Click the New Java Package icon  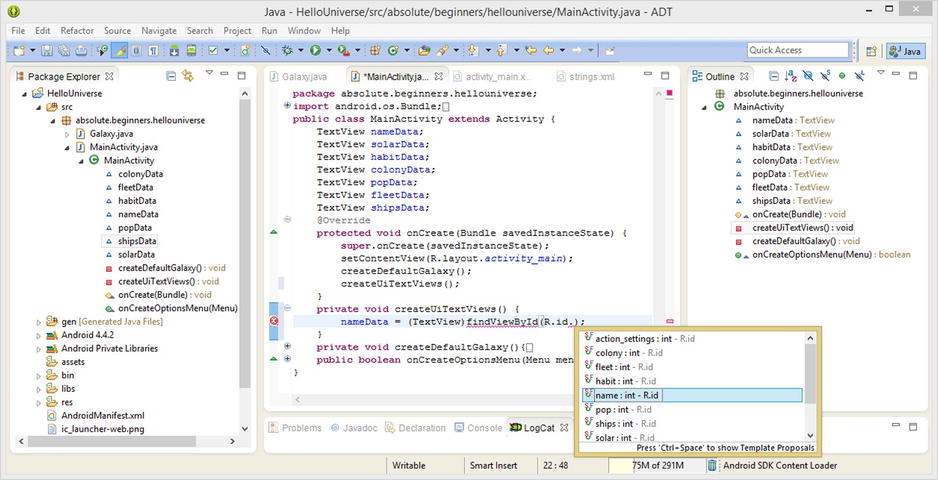375,51
